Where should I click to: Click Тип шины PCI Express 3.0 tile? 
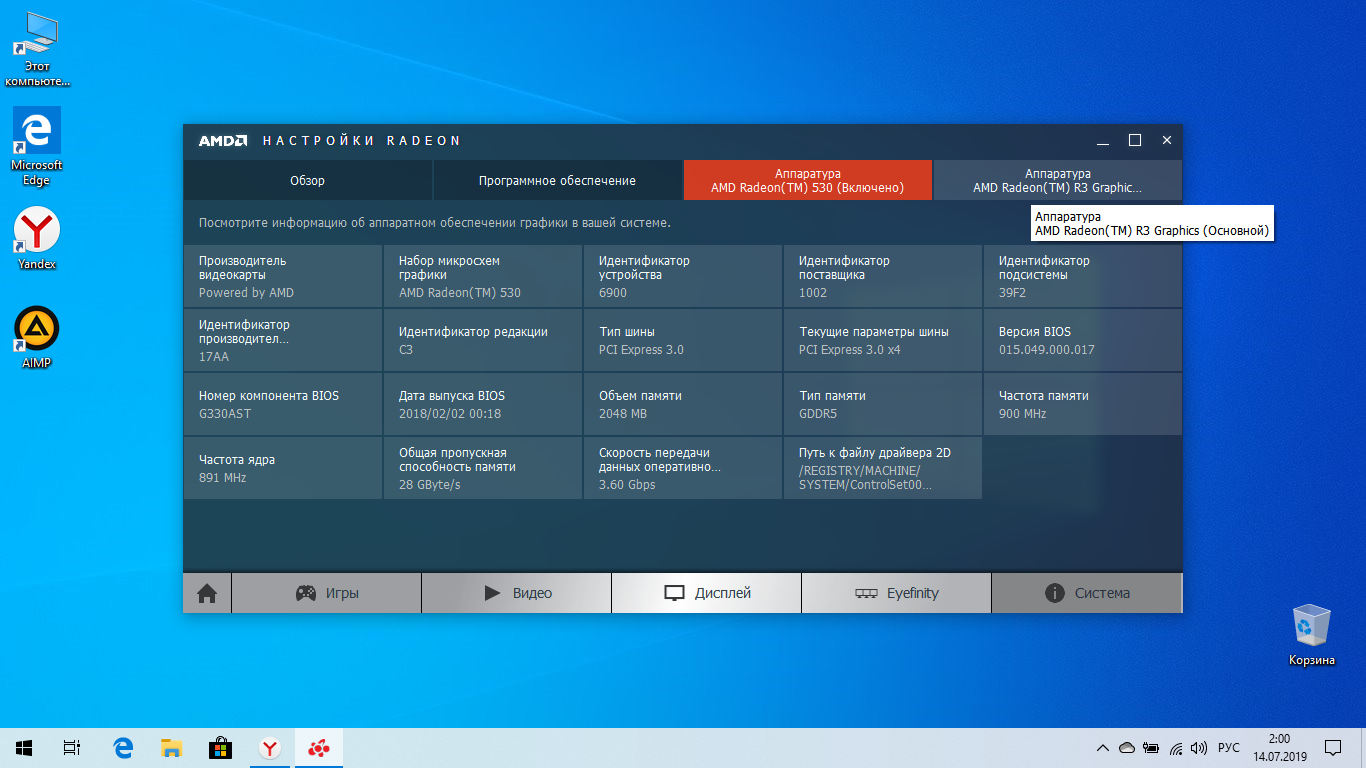point(683,340)
